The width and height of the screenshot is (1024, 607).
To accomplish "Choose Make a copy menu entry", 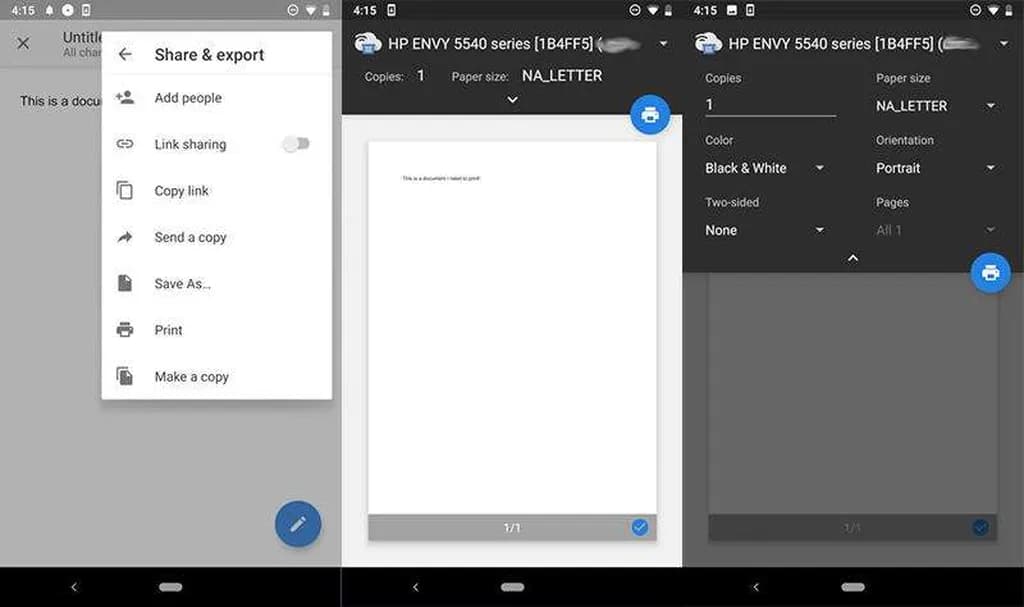I will click(191, 377).
